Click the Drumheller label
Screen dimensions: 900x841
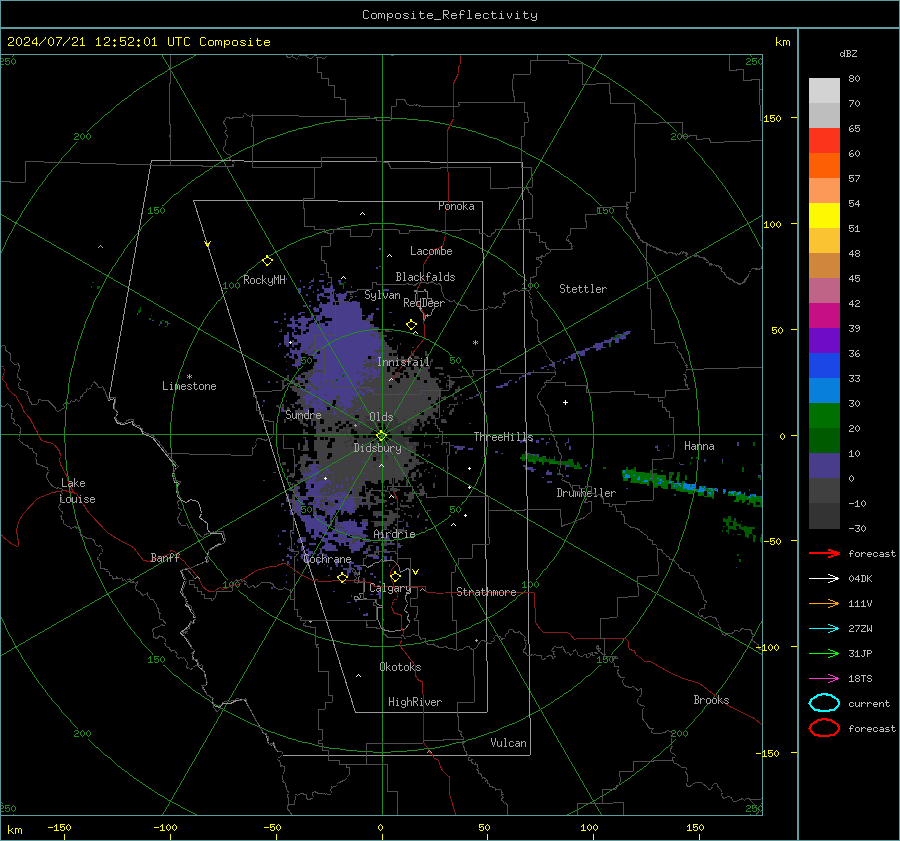point(586,493)
